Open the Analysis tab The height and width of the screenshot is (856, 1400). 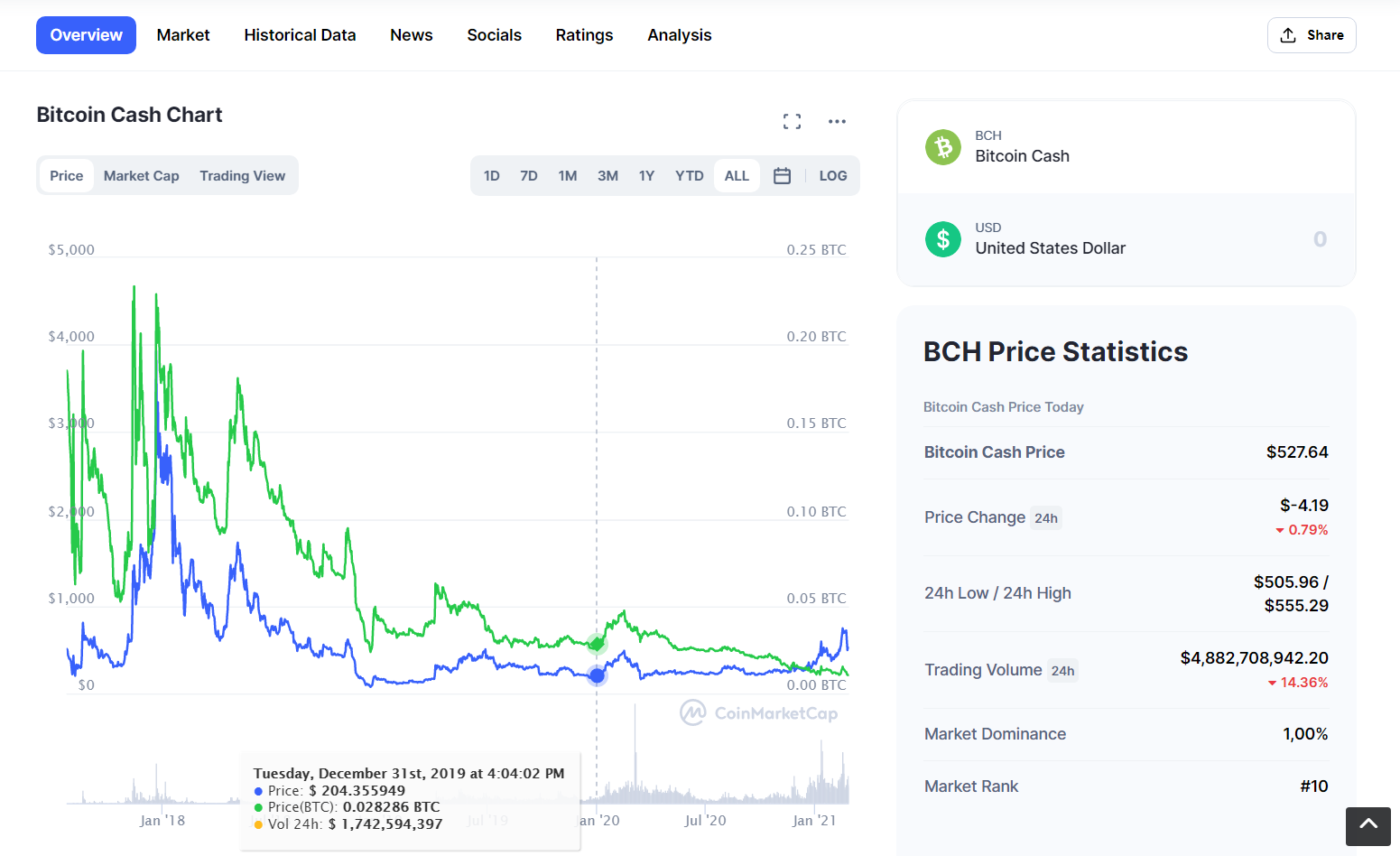[x=680, y=35]
